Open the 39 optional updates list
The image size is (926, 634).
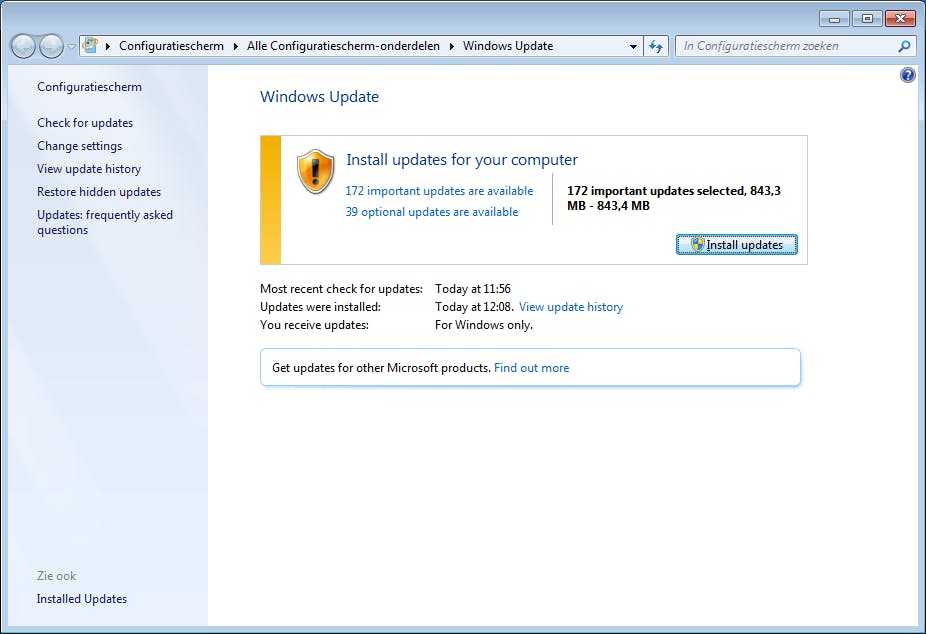(x=432, y=211)
